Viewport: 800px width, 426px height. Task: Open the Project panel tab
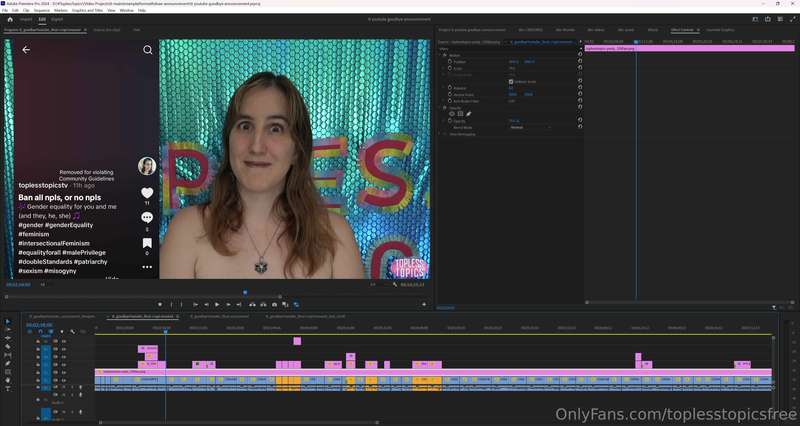pyautogui.click(x=472, y=30)
